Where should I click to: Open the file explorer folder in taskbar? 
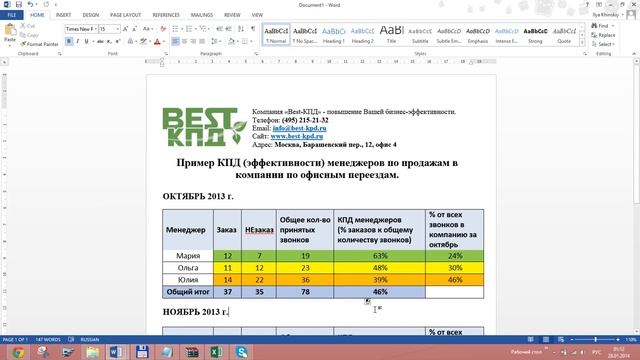[93, 352]
